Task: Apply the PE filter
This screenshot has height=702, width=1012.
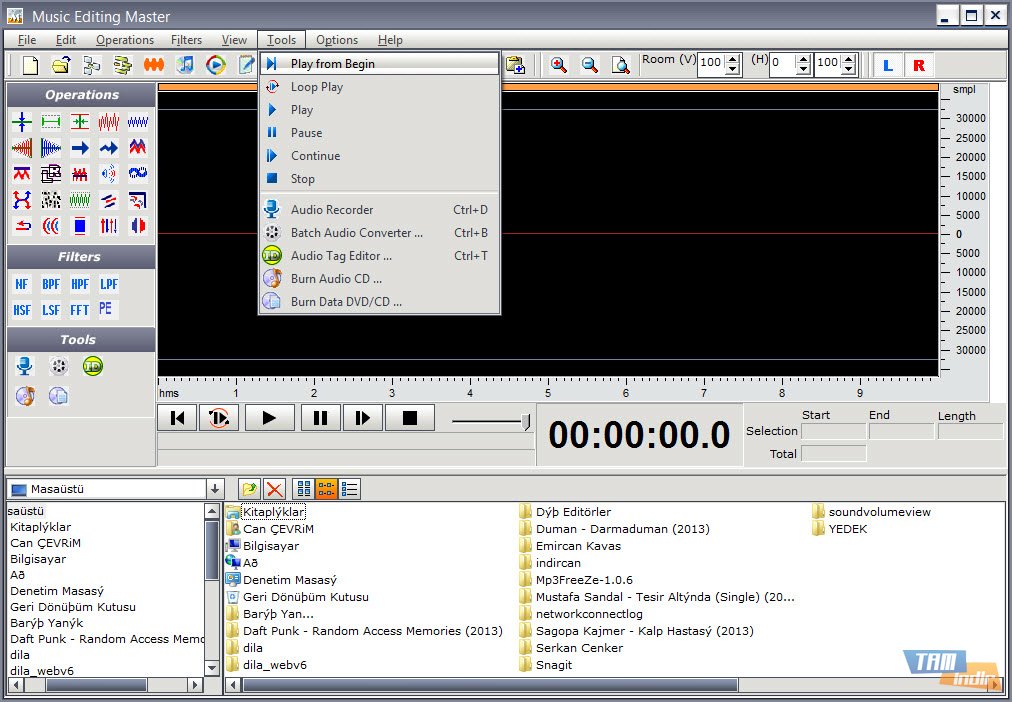Action: click(x=106, y=309)
